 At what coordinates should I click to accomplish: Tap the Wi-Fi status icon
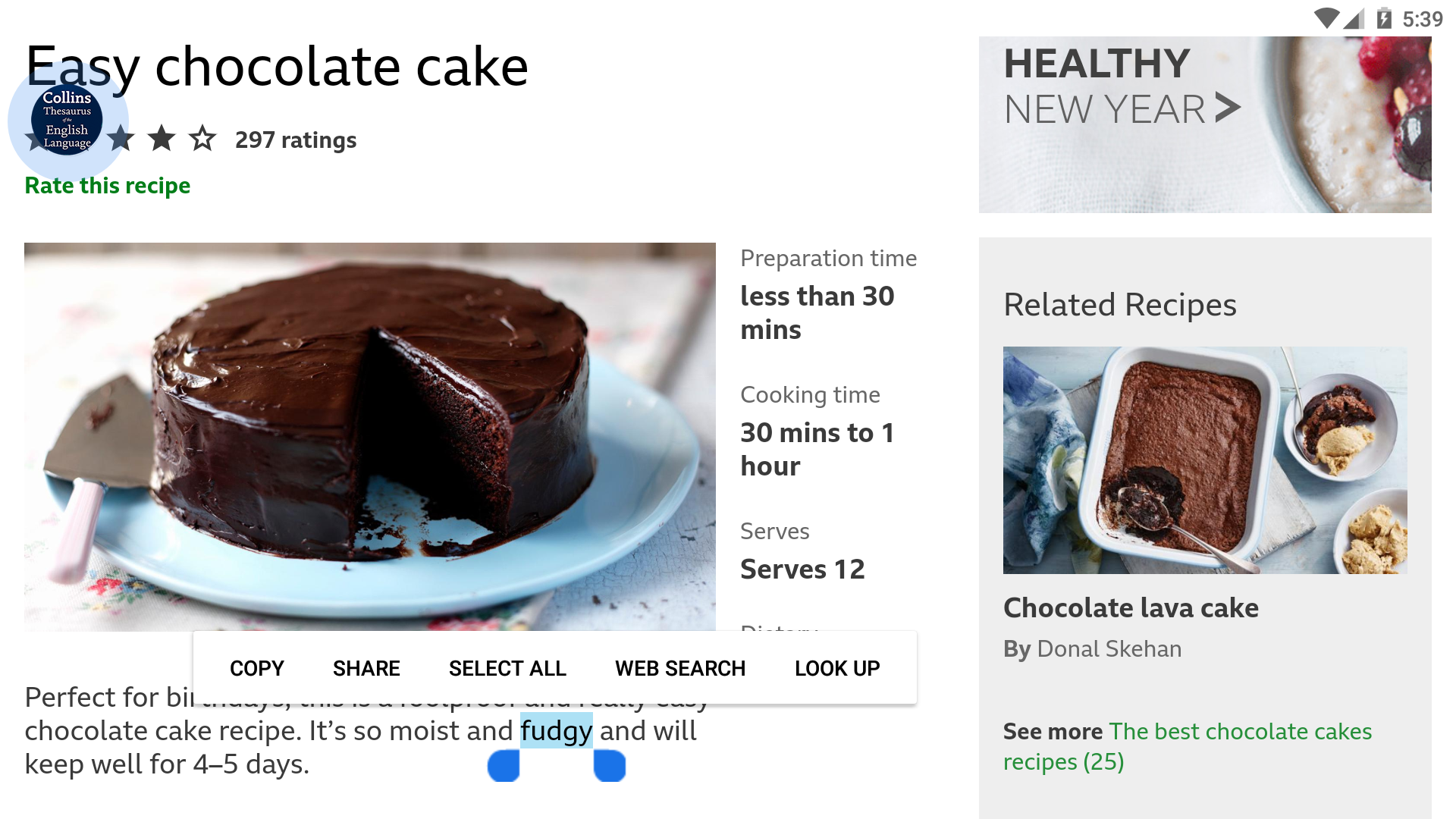[x=1326, y=18]
